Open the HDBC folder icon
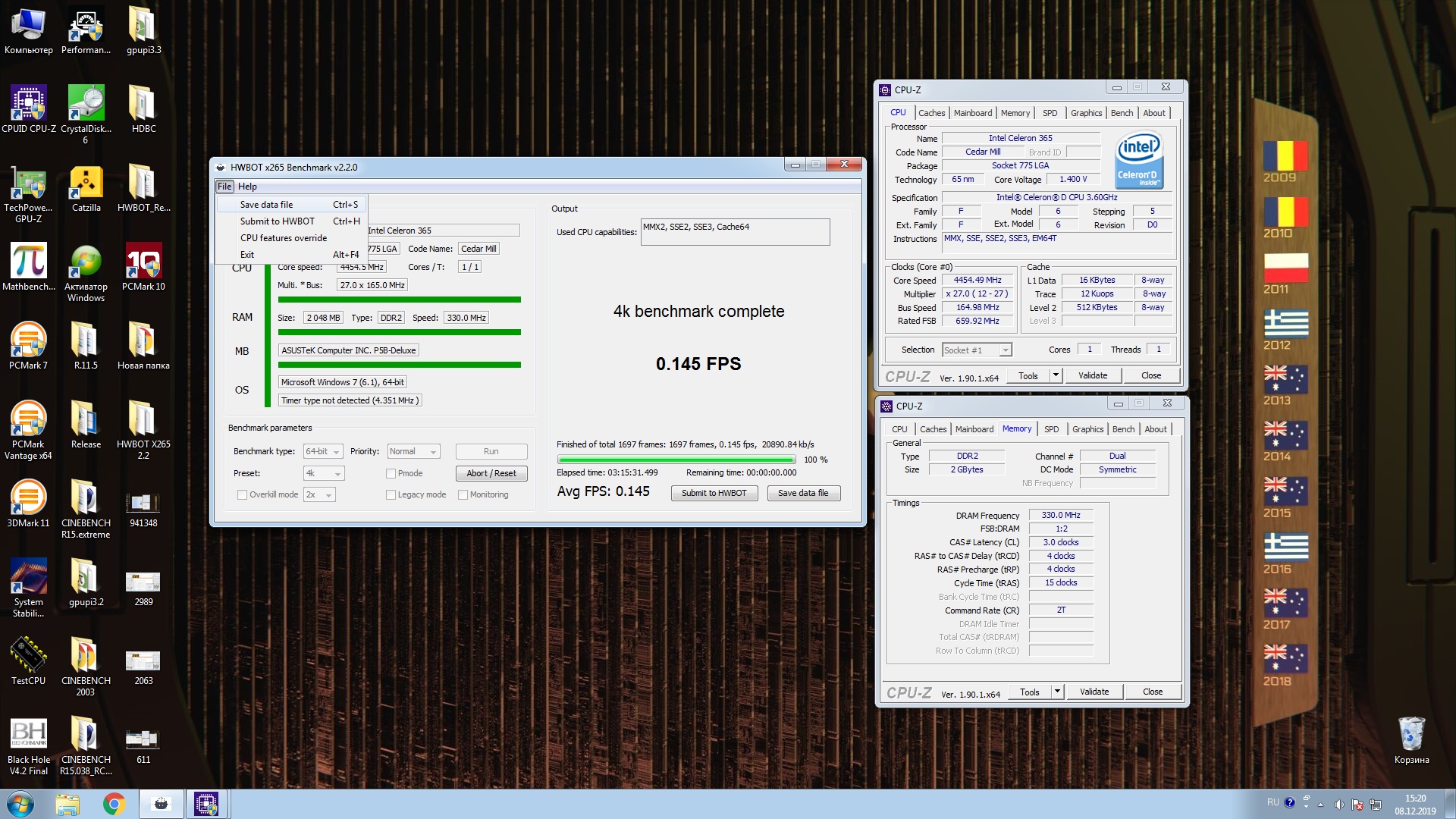 (x=143, y=109)
